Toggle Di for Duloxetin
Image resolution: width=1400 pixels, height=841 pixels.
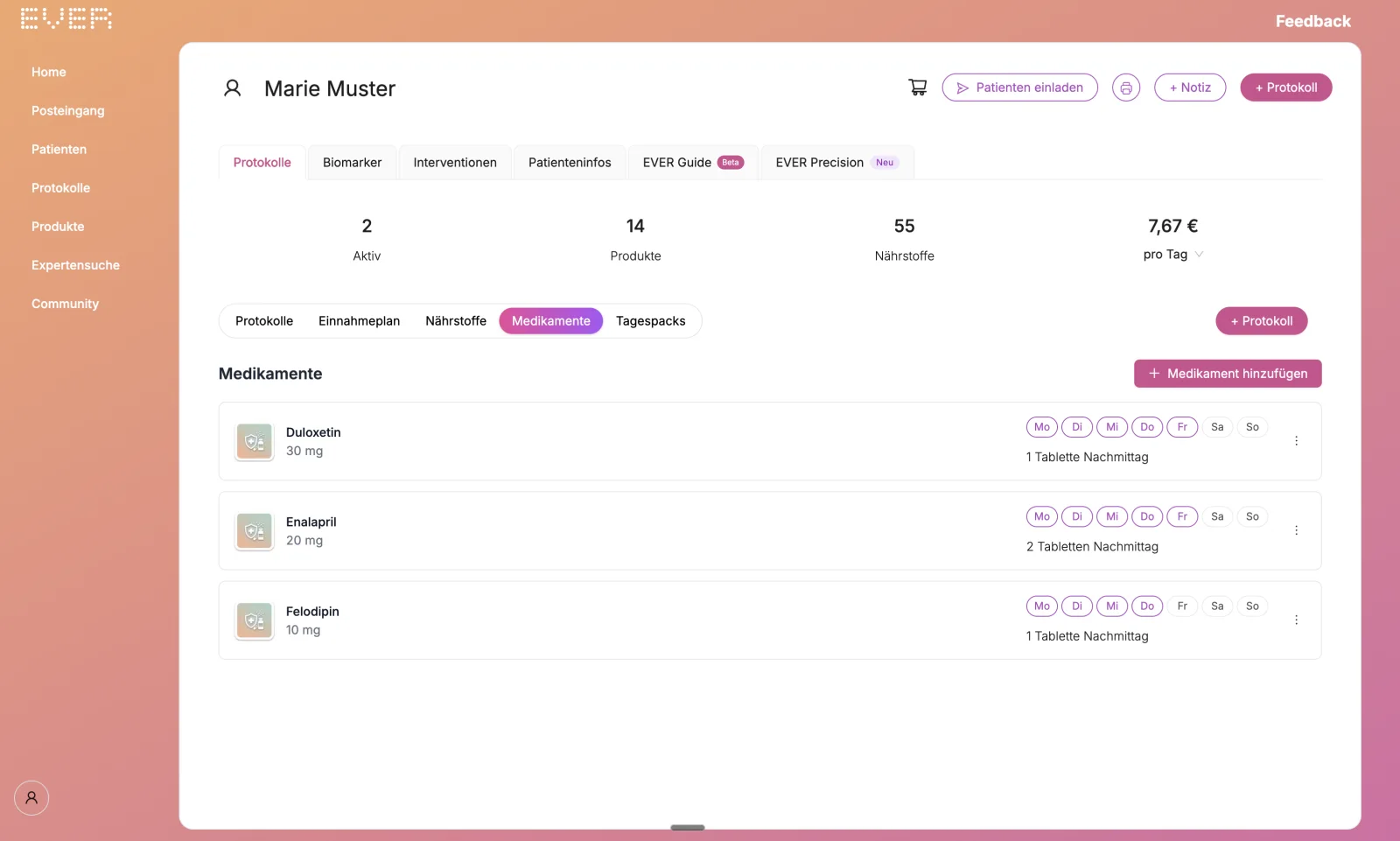point(1077,427)
